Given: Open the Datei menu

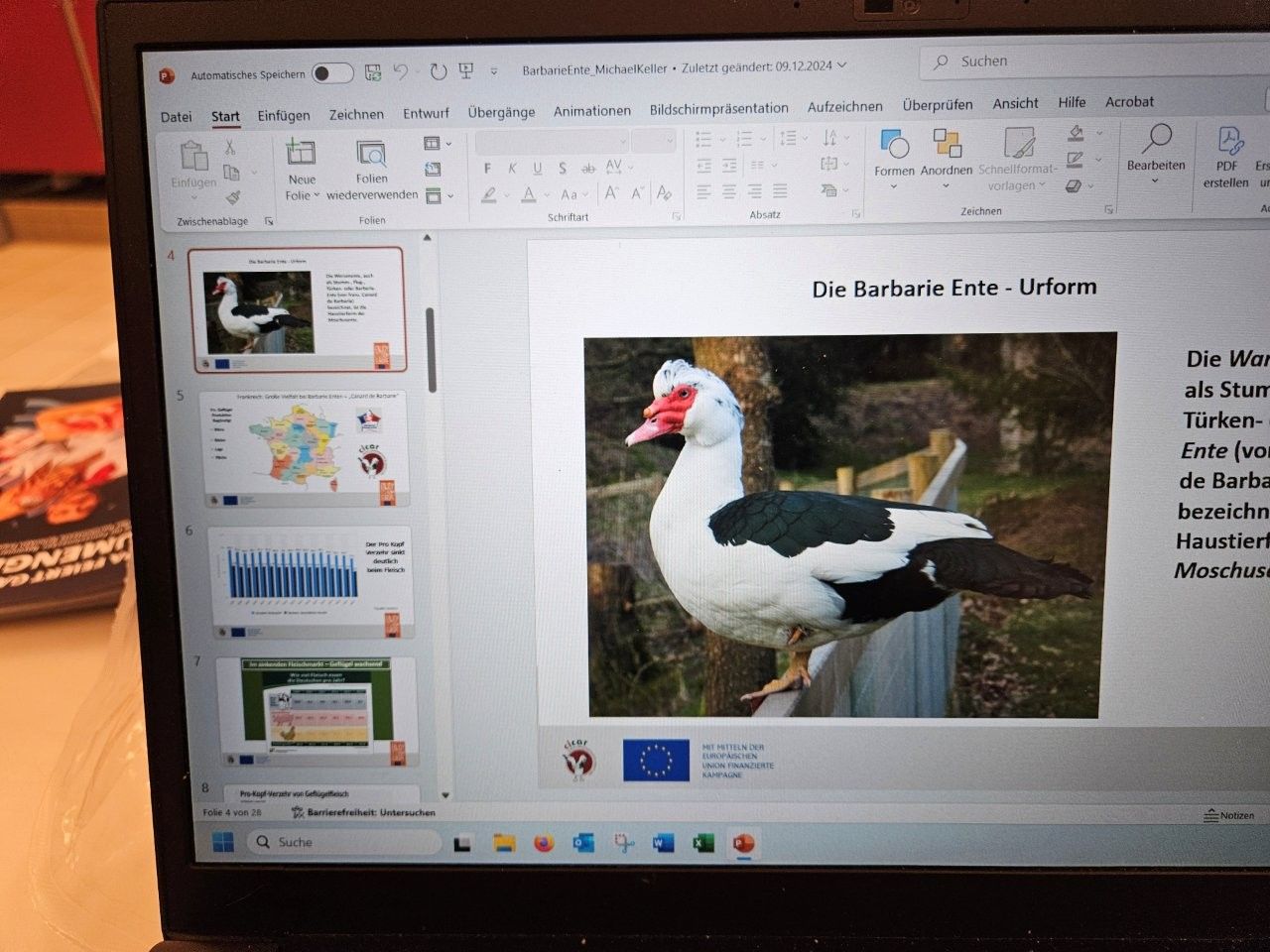Looking at the screenshot, I should tap(175, 116).
